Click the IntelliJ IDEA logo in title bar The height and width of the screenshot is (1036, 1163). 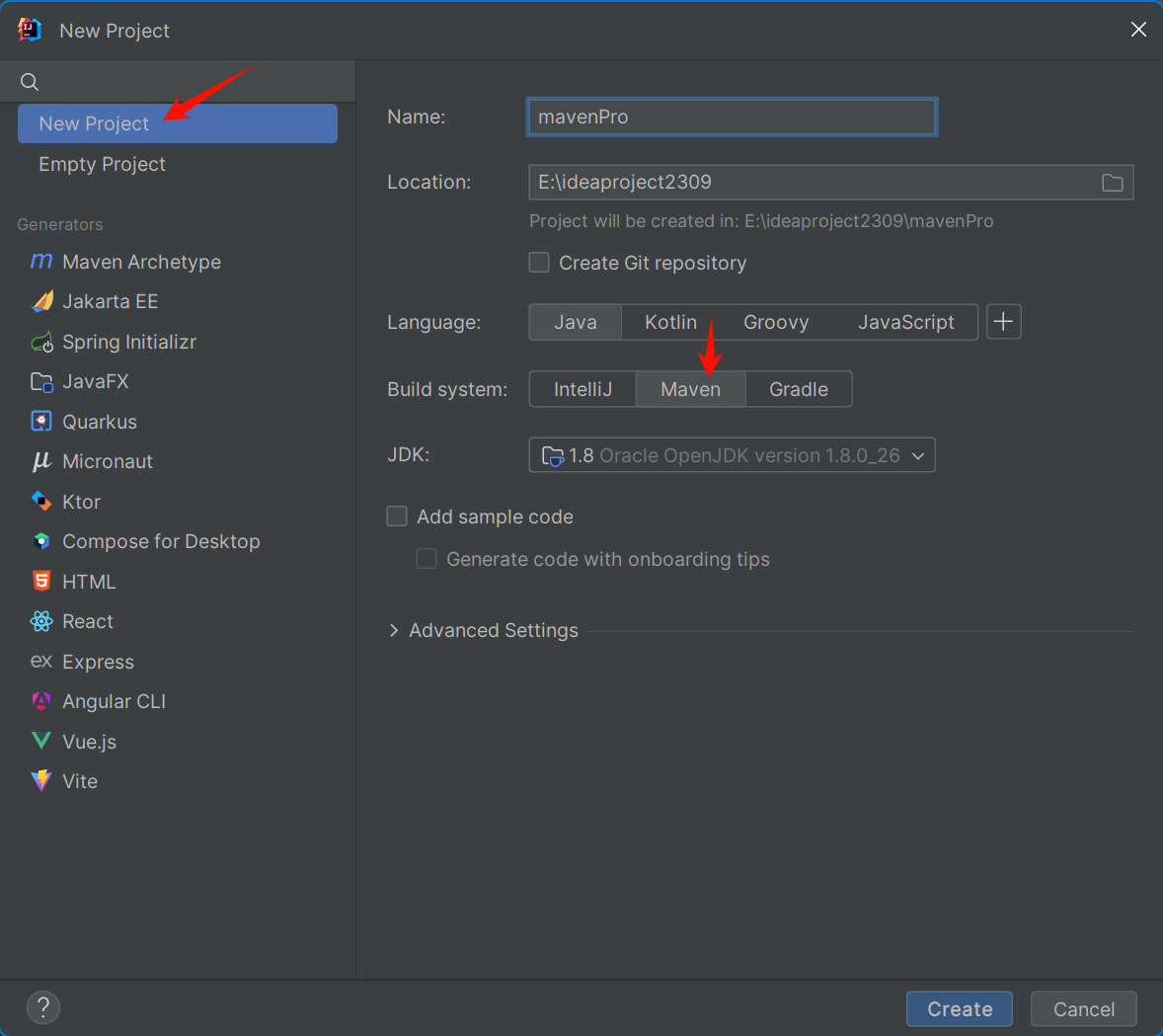(x=30, y=30)
